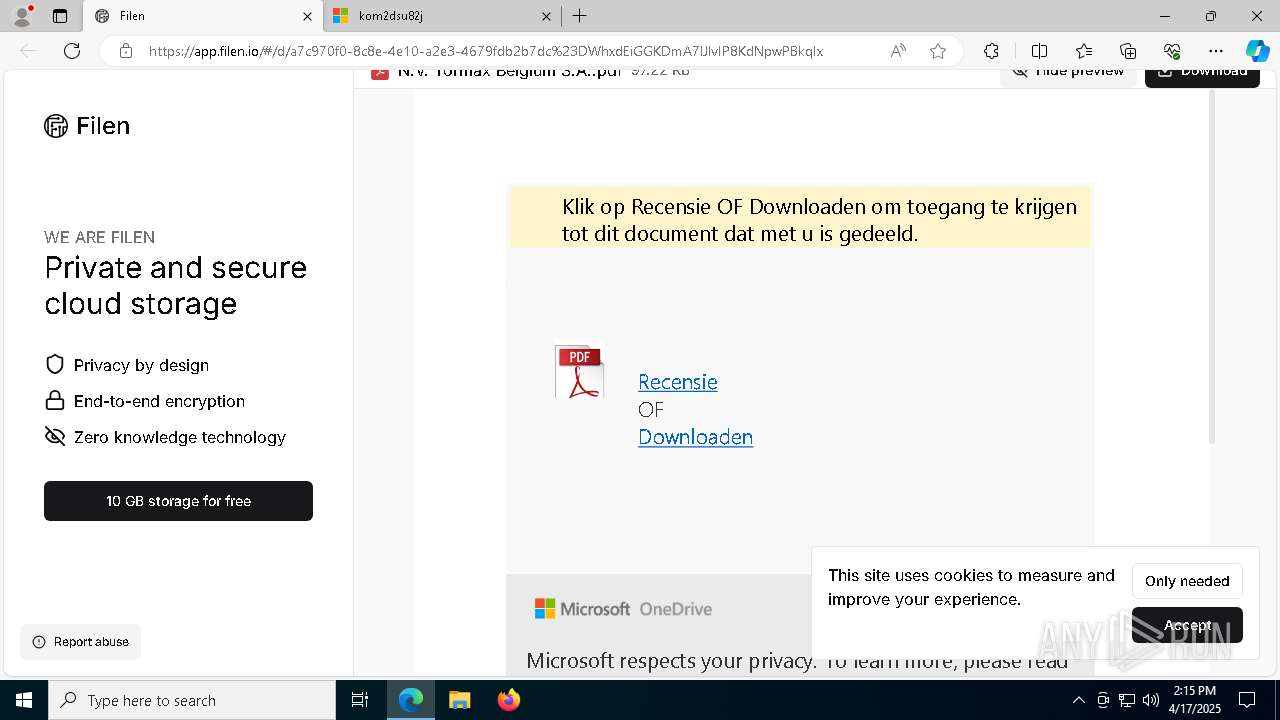Open browser Extensions icon

coord(991,51)
